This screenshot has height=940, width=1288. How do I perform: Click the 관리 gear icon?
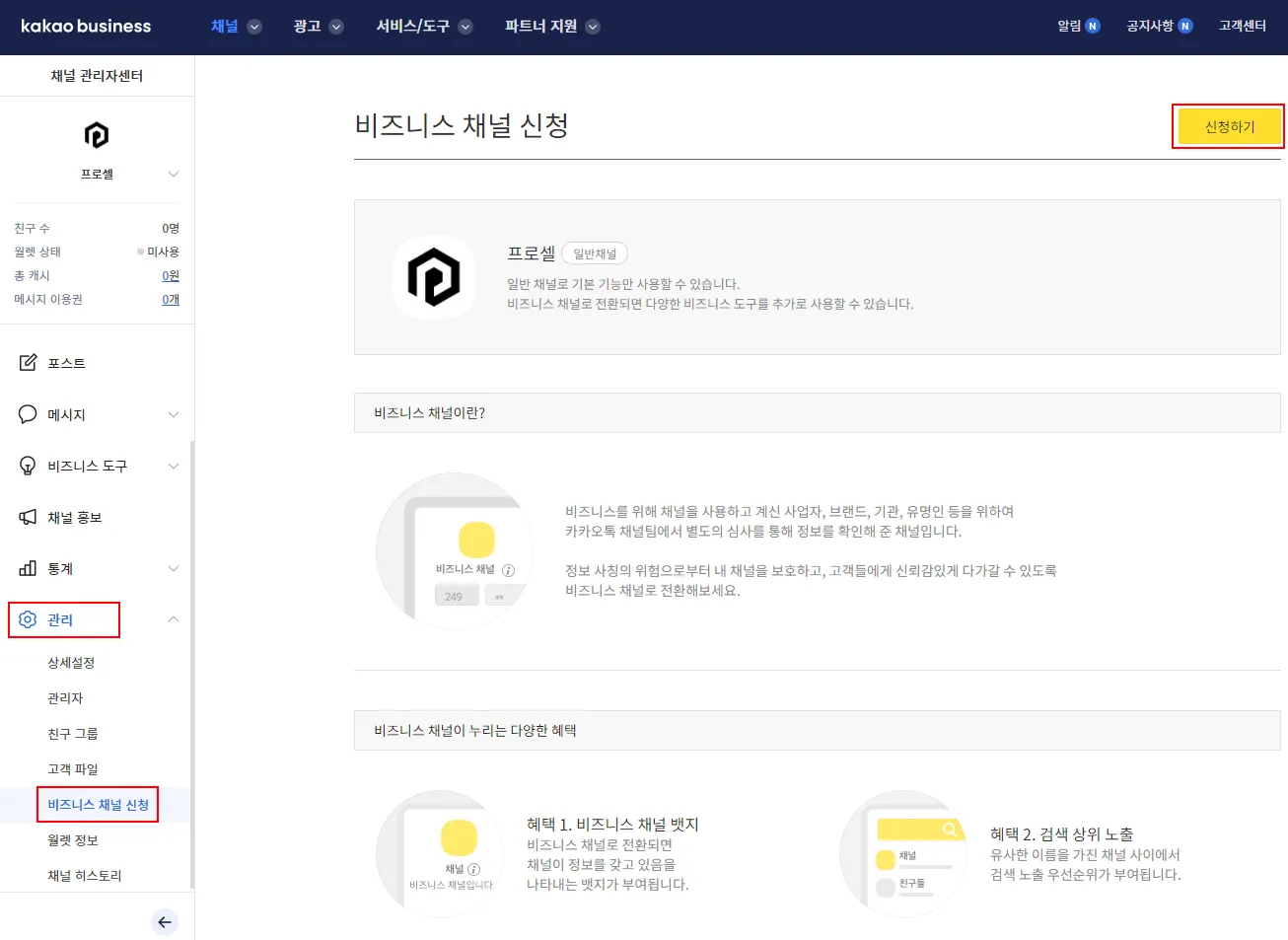pyautogui.click(x=28, y=619)
